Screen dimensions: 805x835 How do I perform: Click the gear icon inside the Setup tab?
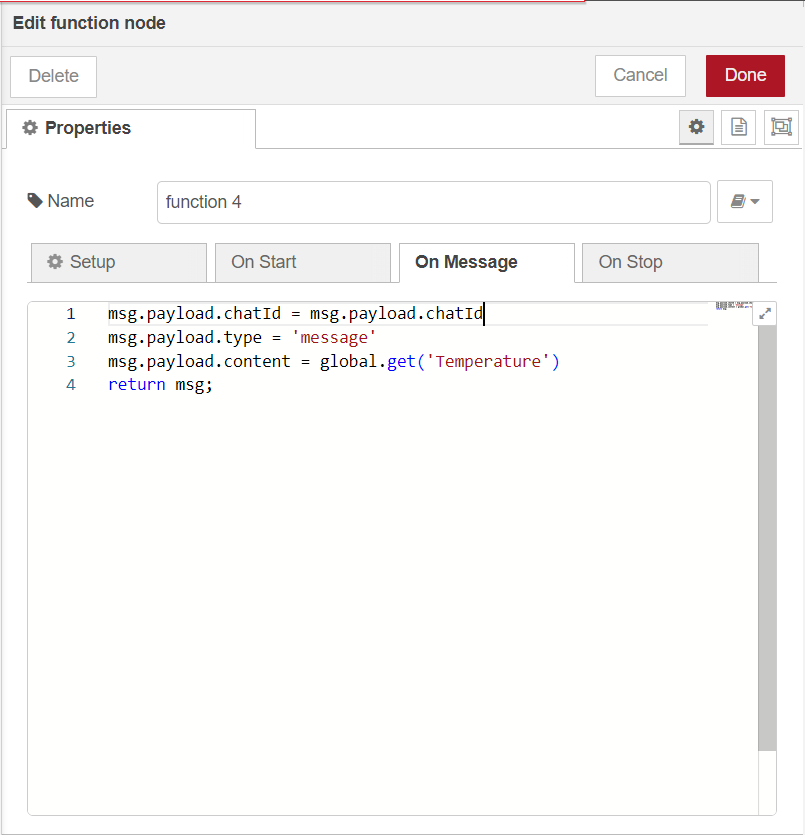click(55, 262)
